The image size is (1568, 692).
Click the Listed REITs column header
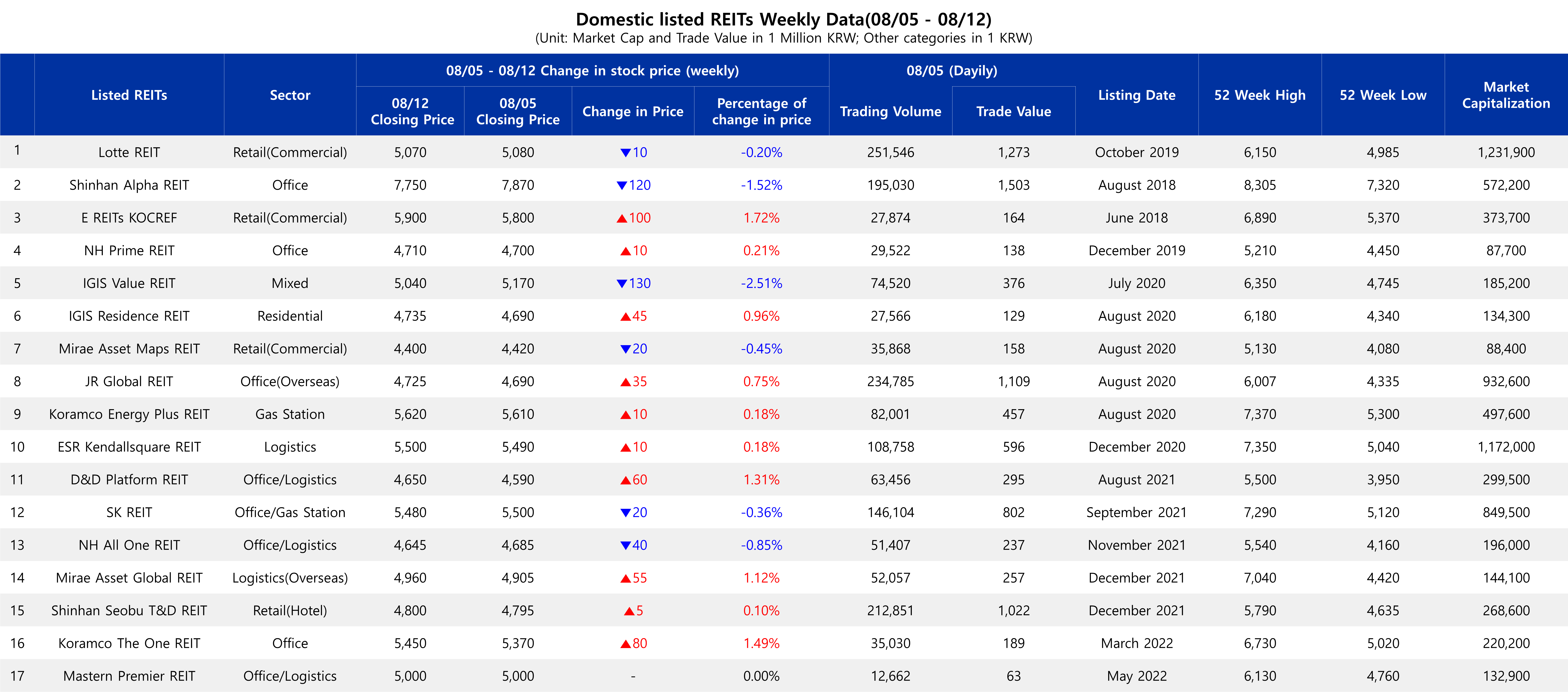129,95
